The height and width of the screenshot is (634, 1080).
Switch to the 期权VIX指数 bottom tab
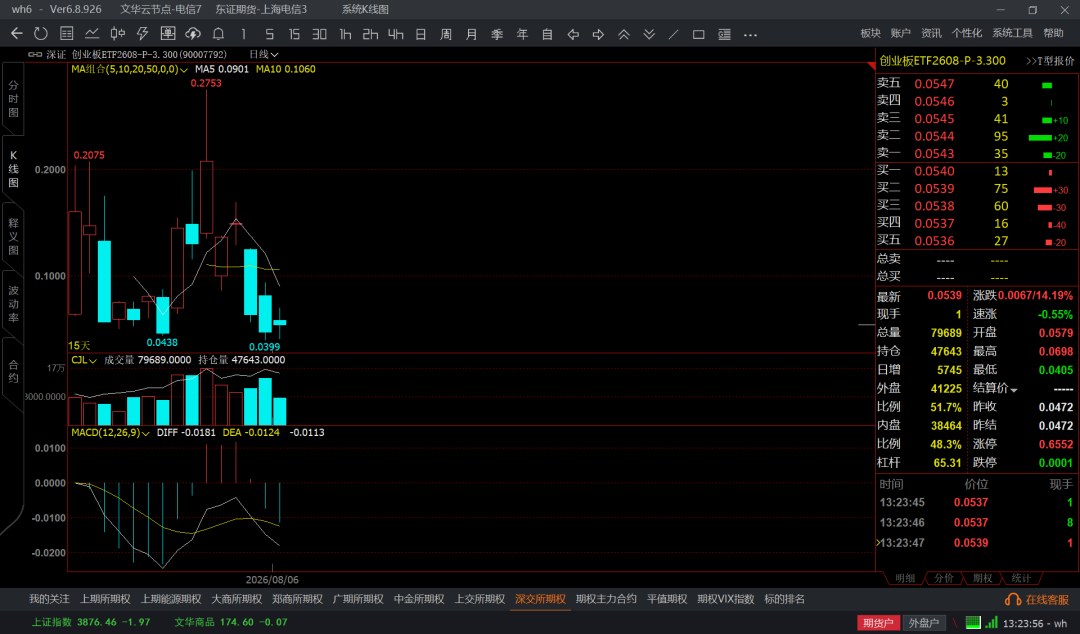pos(725,600)
